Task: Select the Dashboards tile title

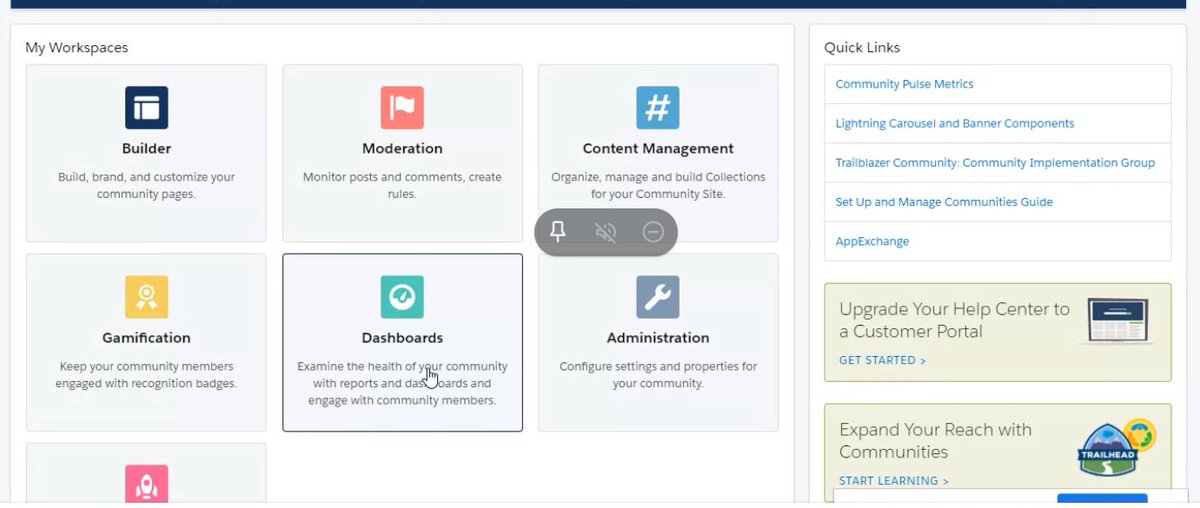Action: (402, 338)
